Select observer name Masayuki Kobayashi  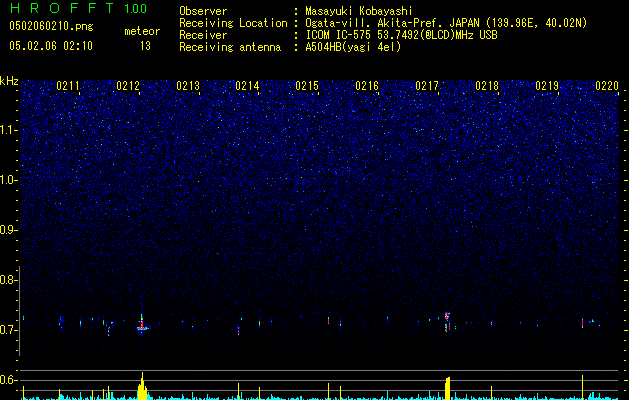(x=359, y=11)
